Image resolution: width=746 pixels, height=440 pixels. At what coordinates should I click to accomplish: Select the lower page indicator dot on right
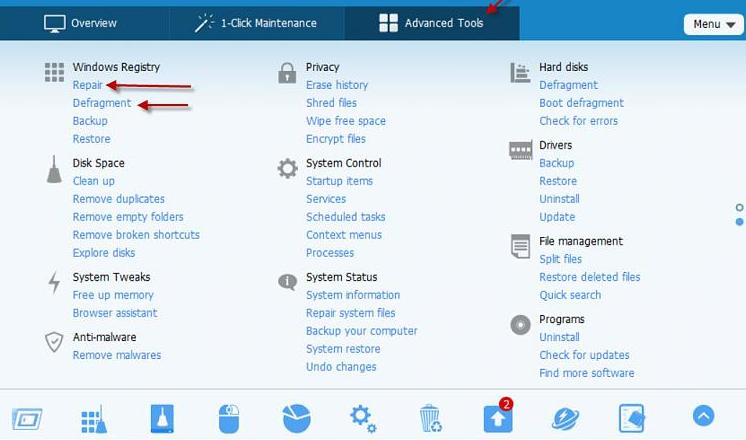740,221
